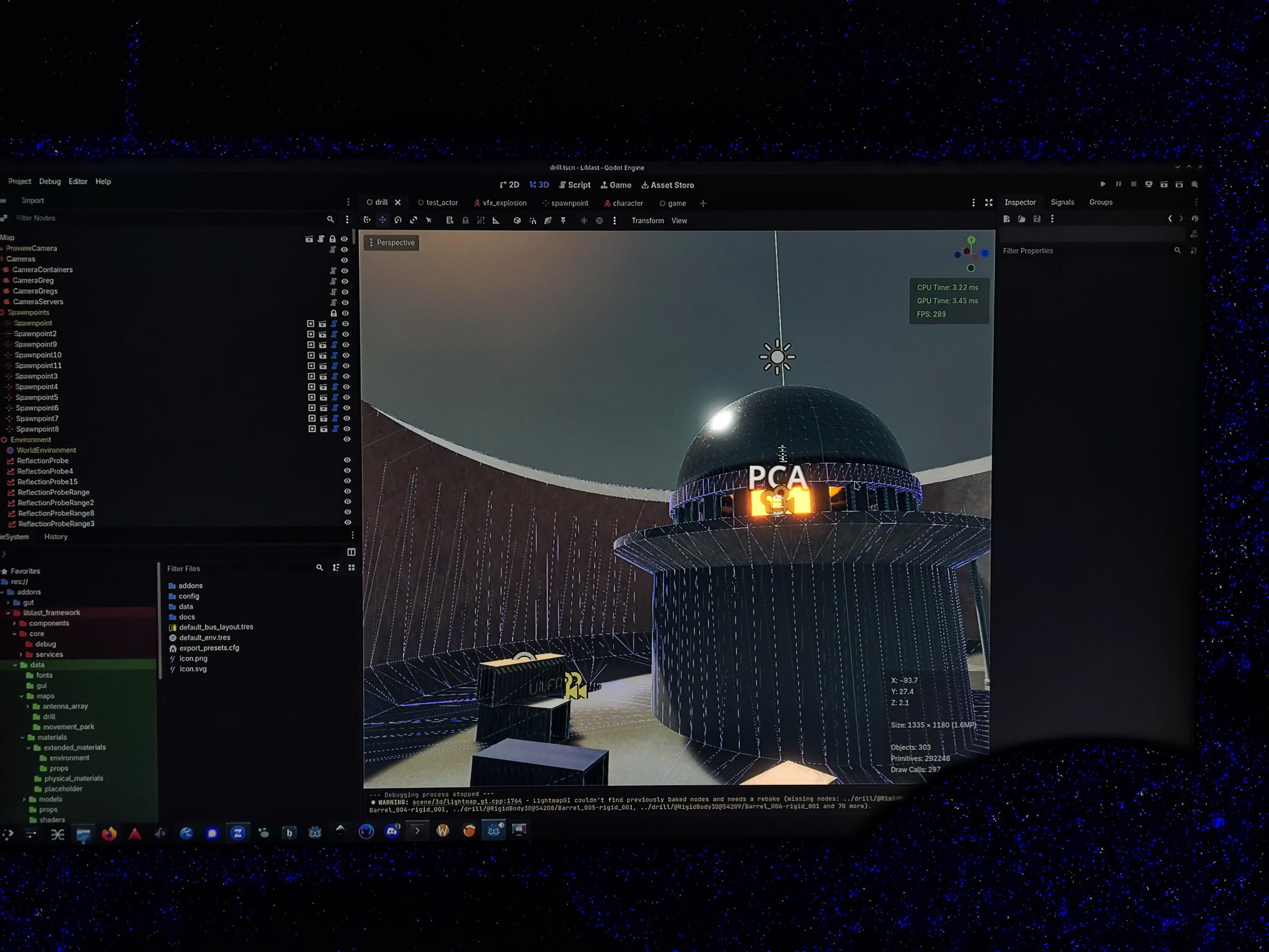Open the Transform menu
The height and width of the screenshot is (952, 1269).
coord(648,220)
